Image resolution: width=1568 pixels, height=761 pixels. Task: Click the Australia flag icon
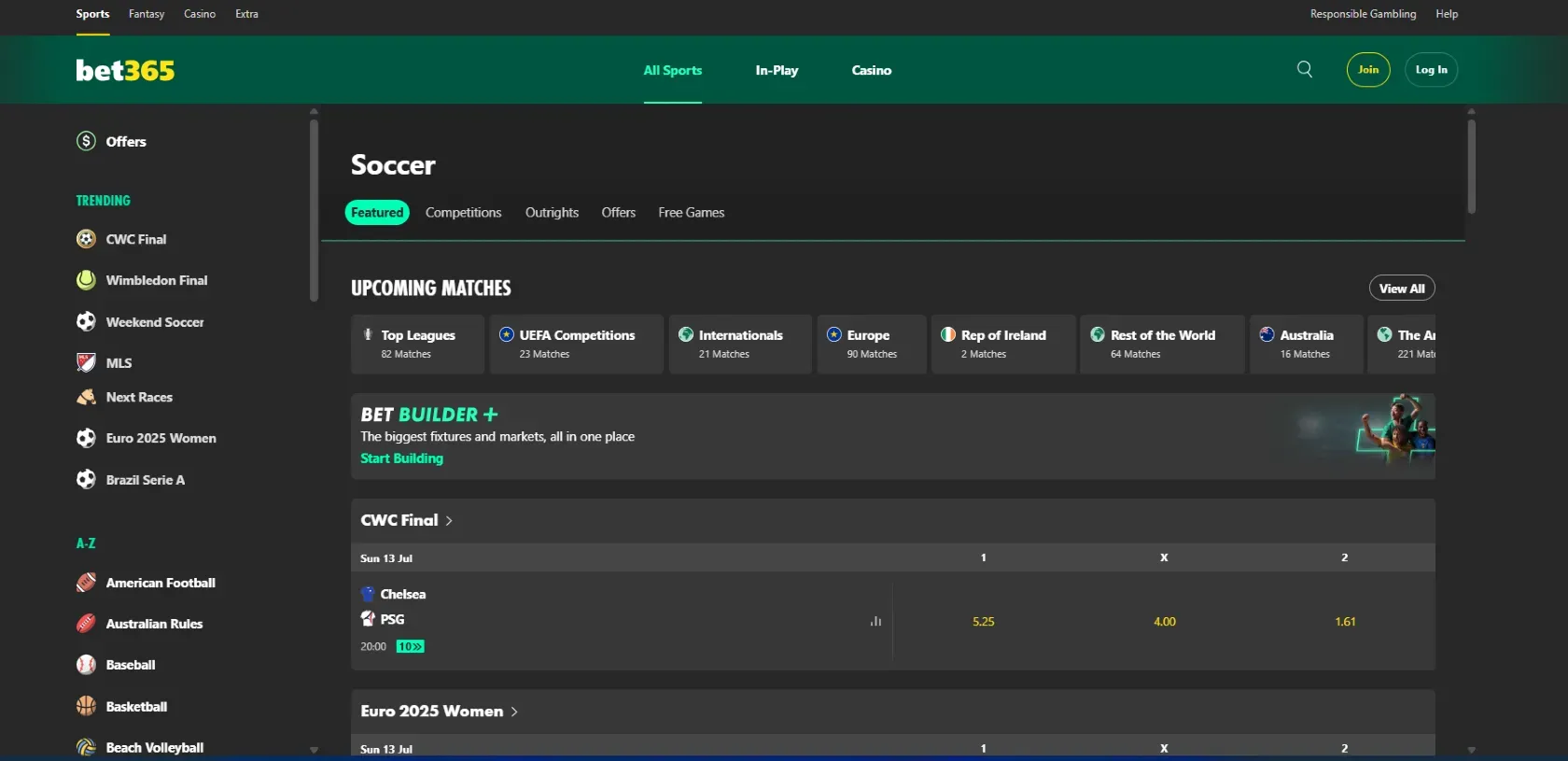pyautogui.click(x=1267, y=334)
